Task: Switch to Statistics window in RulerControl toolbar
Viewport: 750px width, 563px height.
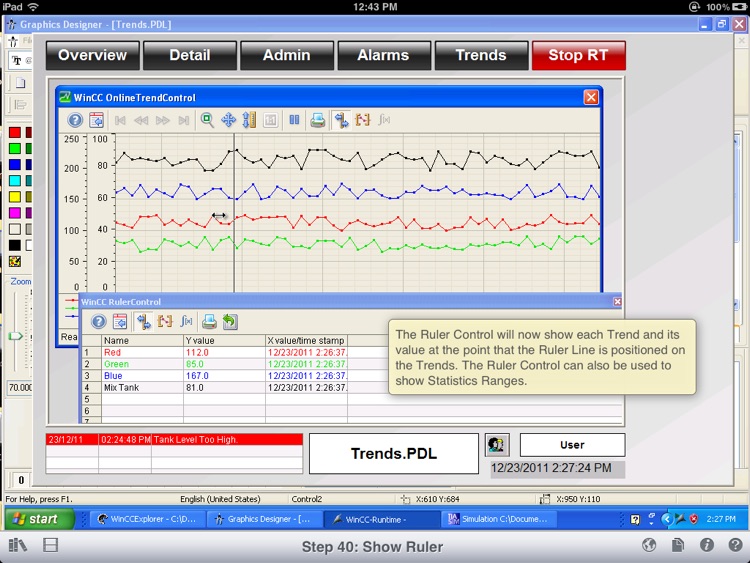Action: (x=186, y=321)
